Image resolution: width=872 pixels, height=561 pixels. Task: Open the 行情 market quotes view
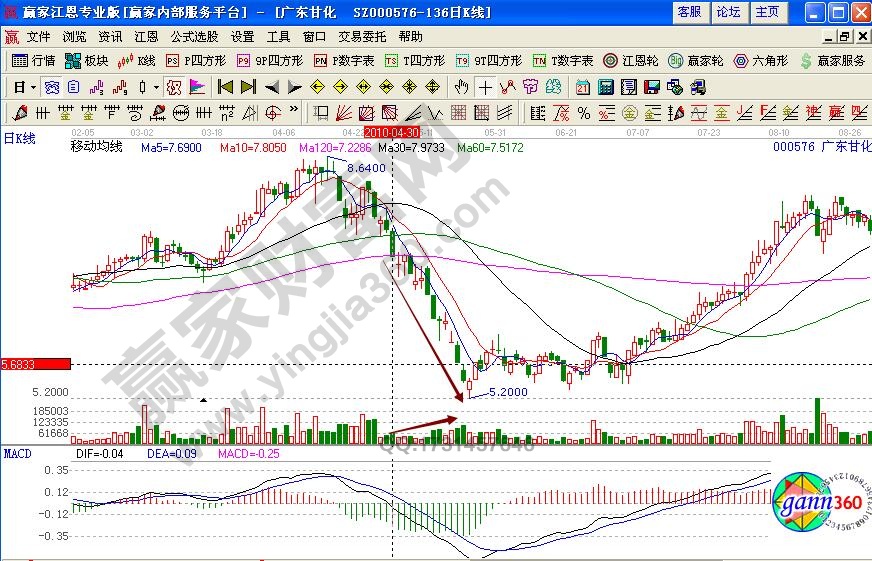pos(33,61)
